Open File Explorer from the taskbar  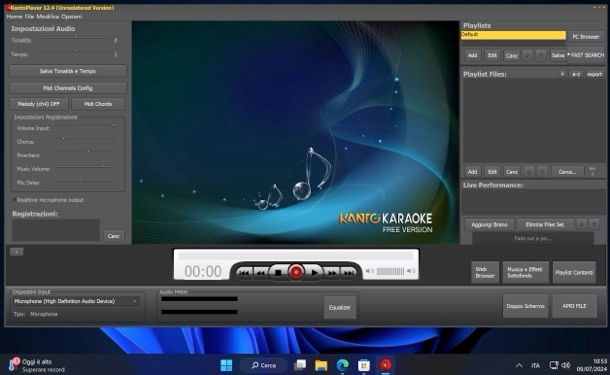click(x=321, y=365)
